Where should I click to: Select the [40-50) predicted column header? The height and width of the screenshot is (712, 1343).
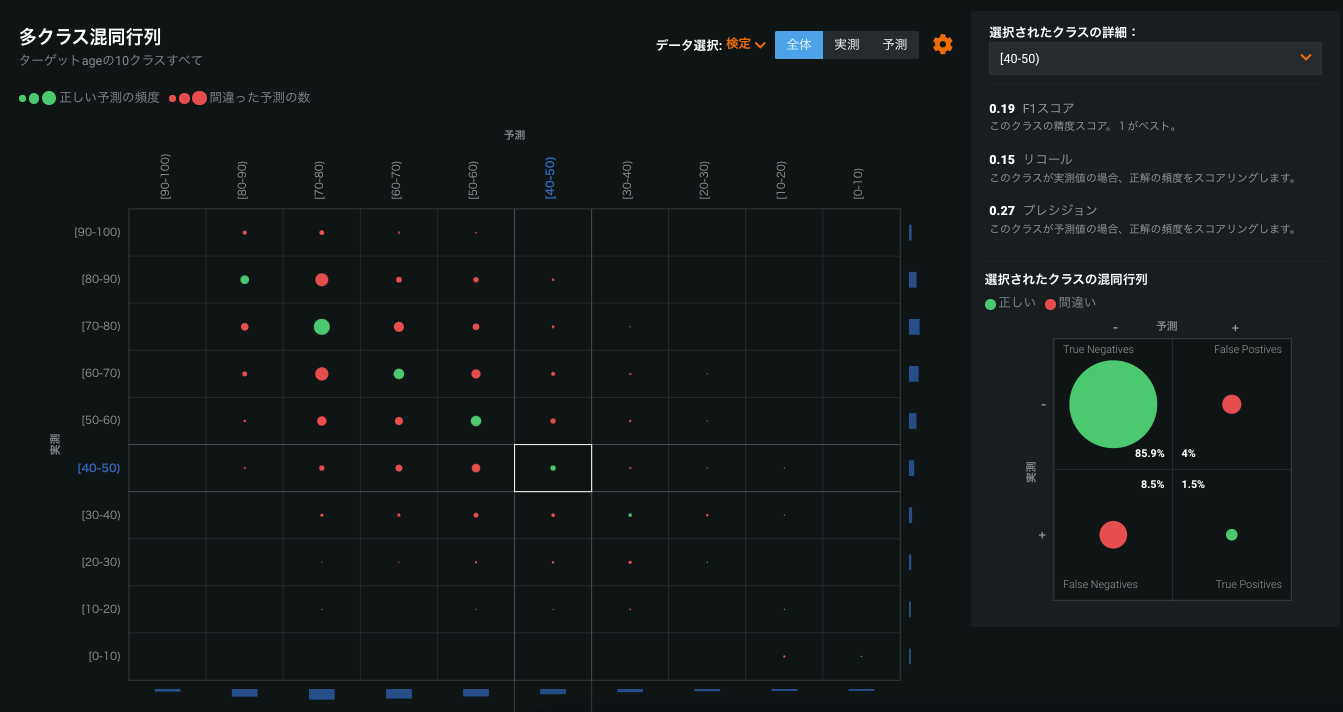[551, 178]
